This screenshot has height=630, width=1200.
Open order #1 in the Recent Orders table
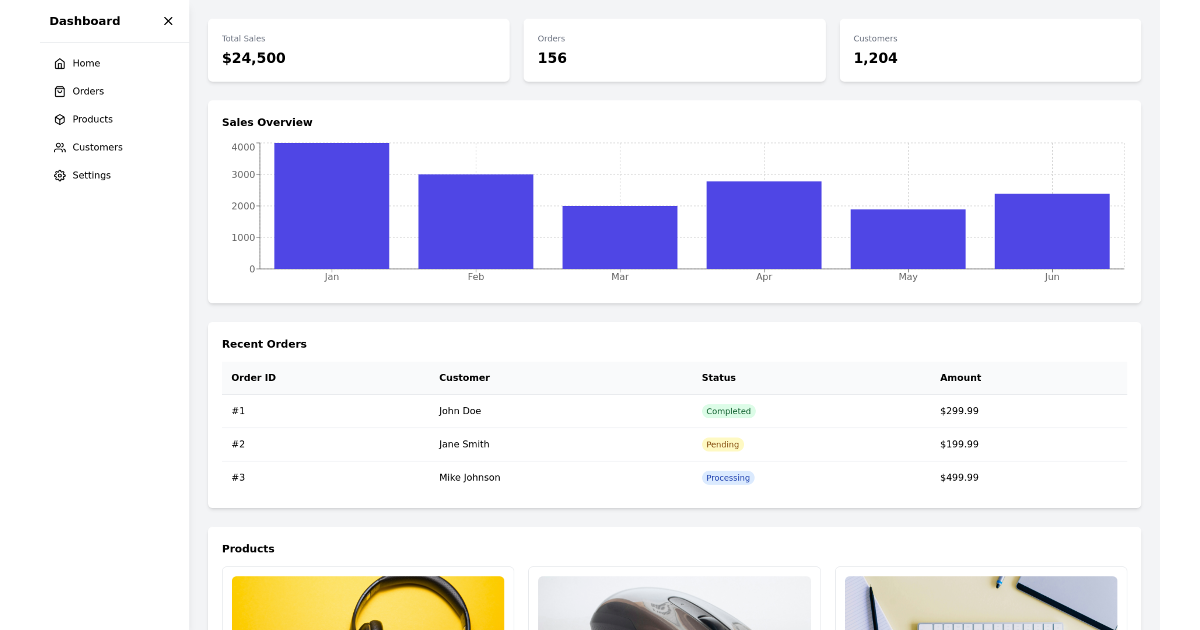point(238,411)
